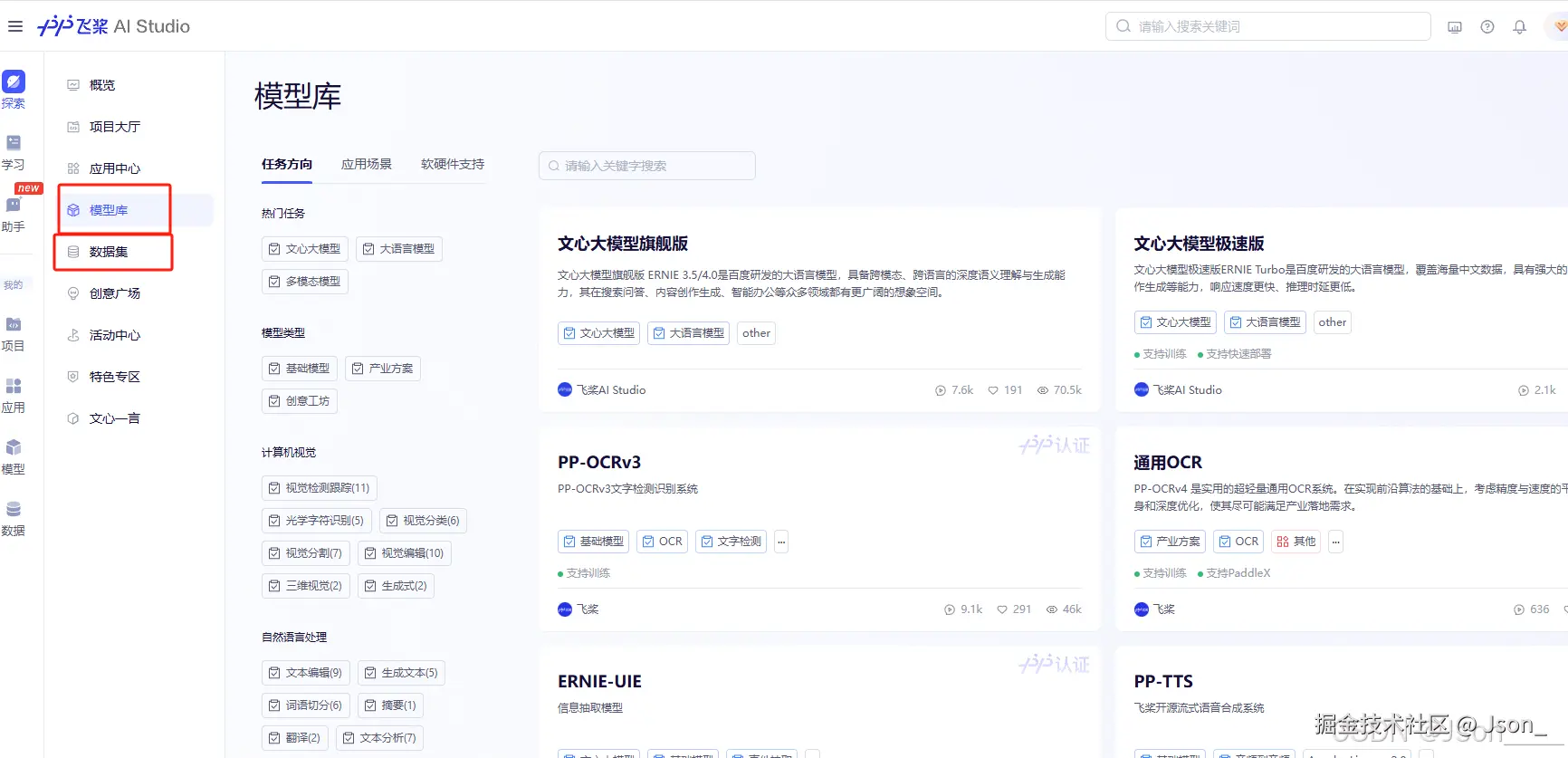Switch to the 任务方向 tab
Image resolution: width=1568 pixels, height=758 pixels.
(x=287, y=164)
